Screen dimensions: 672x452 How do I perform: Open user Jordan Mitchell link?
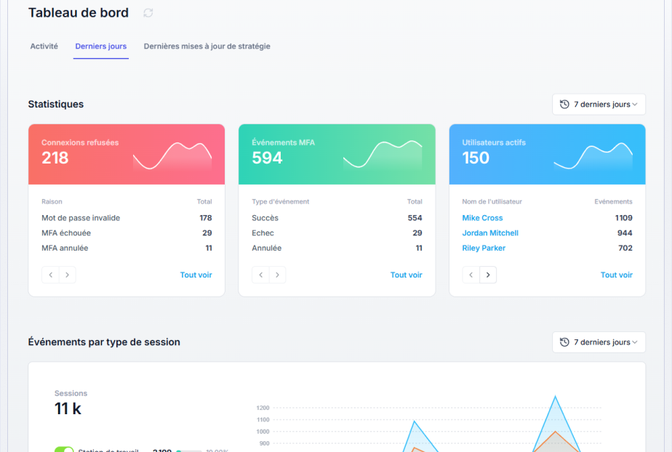(x=490, y=233)
